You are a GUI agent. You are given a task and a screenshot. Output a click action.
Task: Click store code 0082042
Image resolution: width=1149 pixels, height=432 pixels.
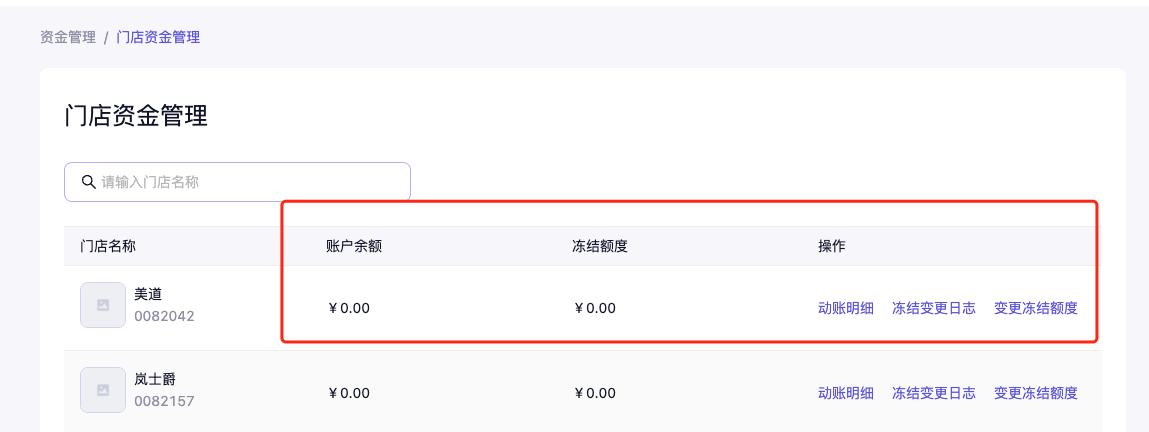(x=164, y=316)
